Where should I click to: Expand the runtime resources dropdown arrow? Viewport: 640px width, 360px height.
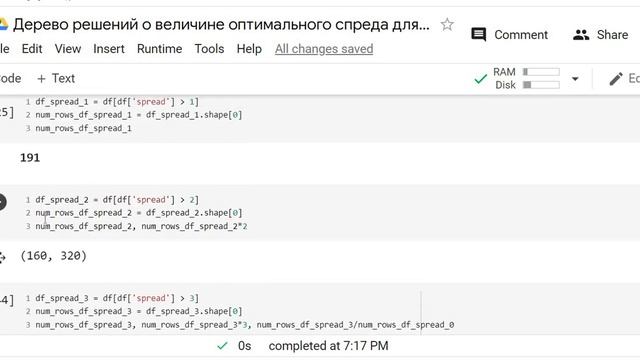point(575,79)
